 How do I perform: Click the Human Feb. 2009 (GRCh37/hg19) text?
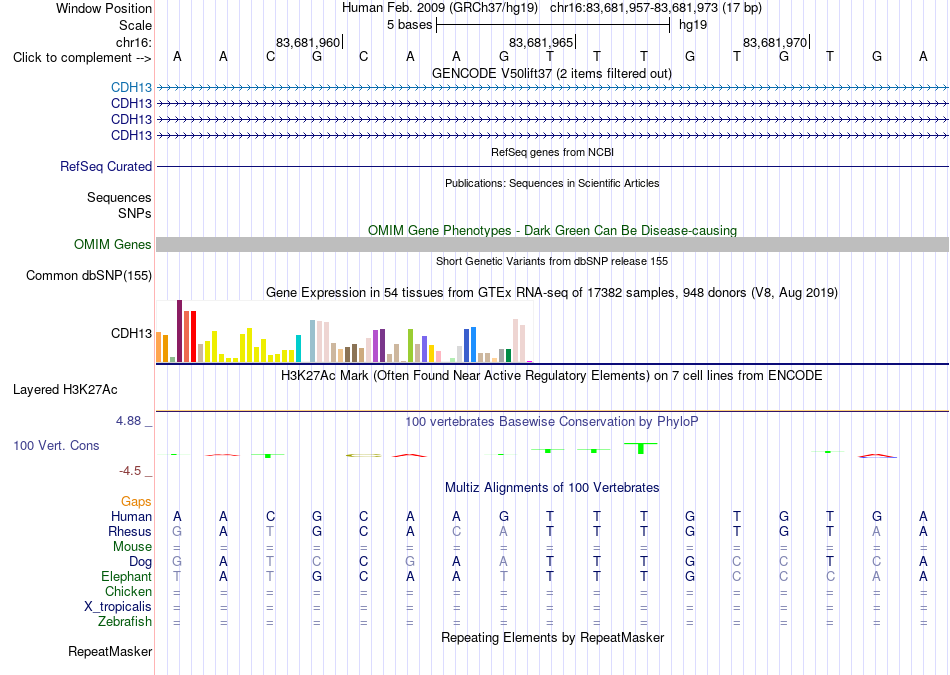pyautogui.click(x=440, y=8)
